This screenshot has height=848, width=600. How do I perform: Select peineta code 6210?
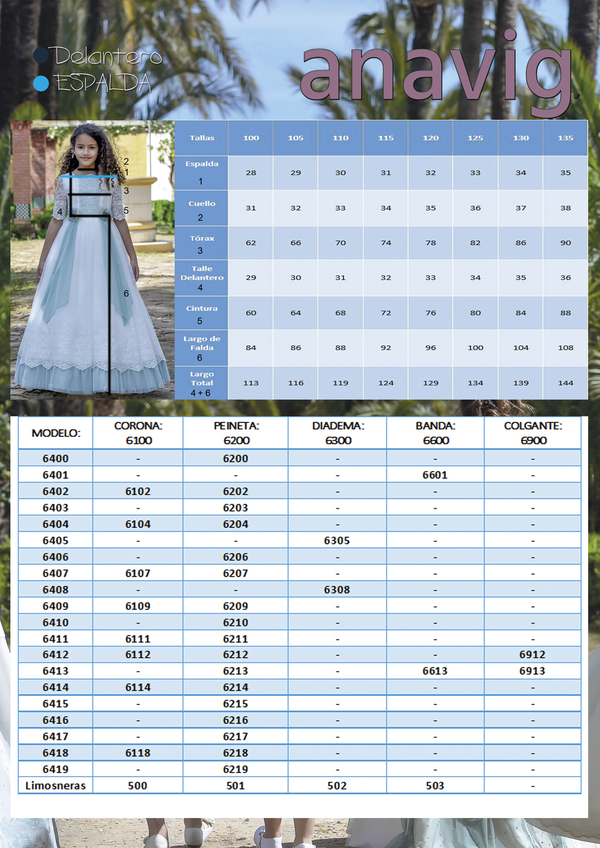235,622
